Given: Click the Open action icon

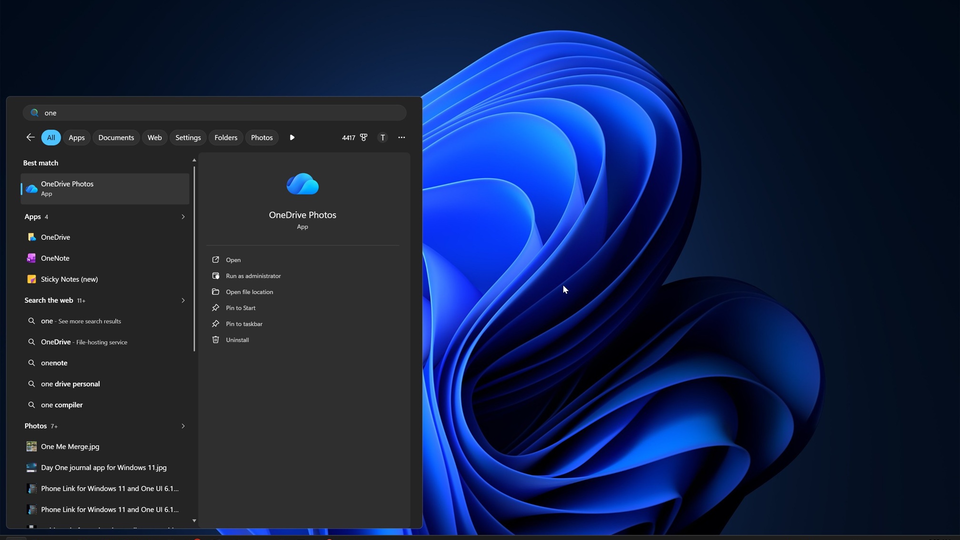Looking at the screenshot, I should click(216, 260).
